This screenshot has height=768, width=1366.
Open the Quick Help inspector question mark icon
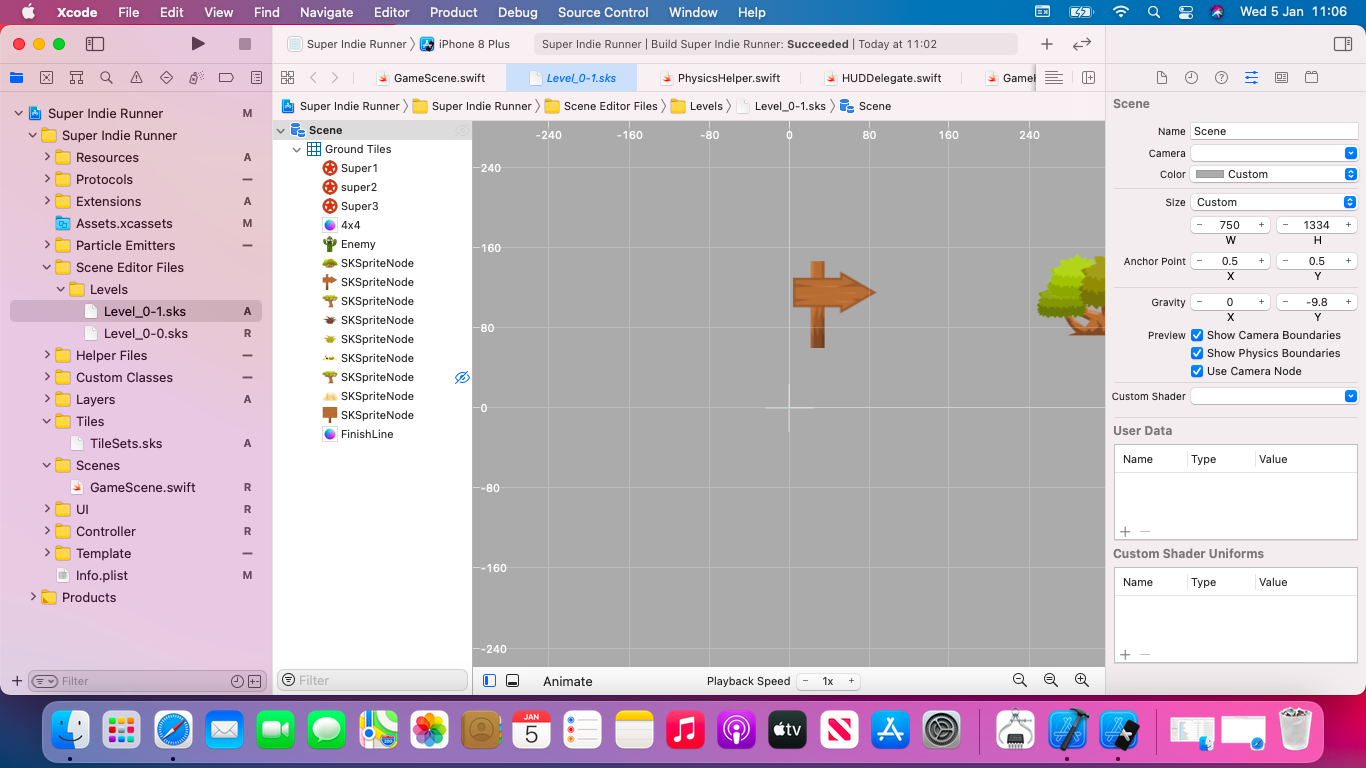coord(1220,77)
